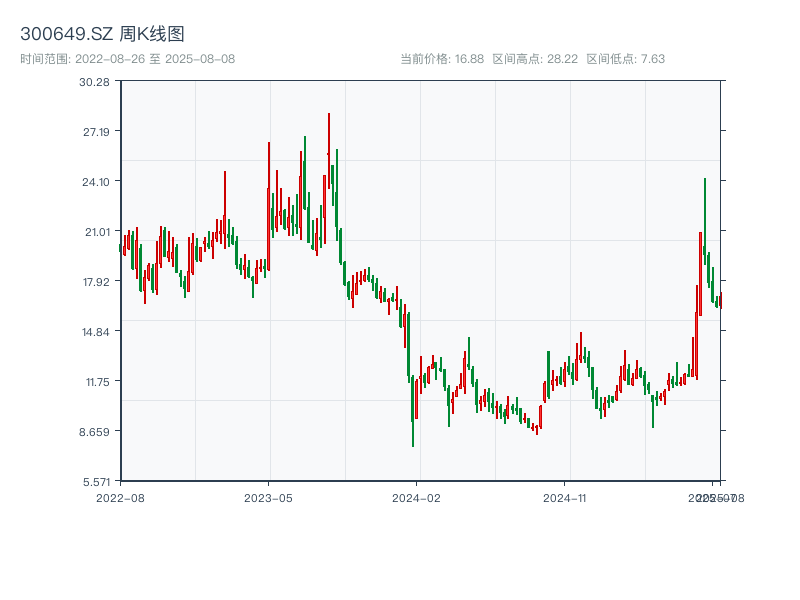Click x-axis label 2024-11
This screenshot has width=800, height=600.
(x=565, y=498)
